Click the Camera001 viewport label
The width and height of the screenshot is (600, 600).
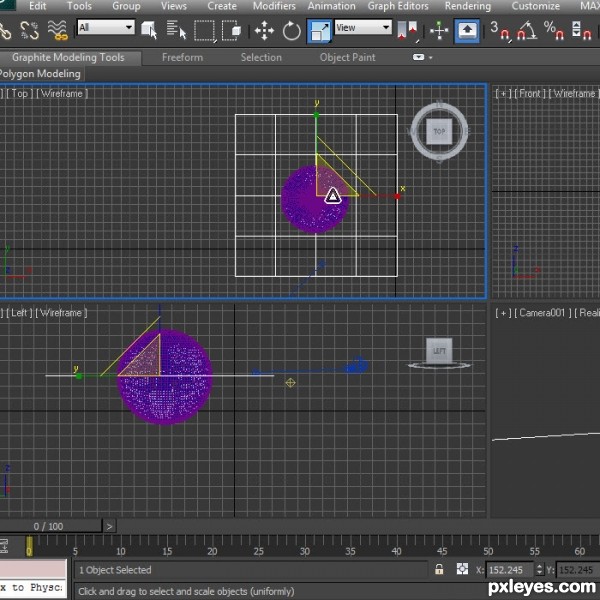[542, 313]
